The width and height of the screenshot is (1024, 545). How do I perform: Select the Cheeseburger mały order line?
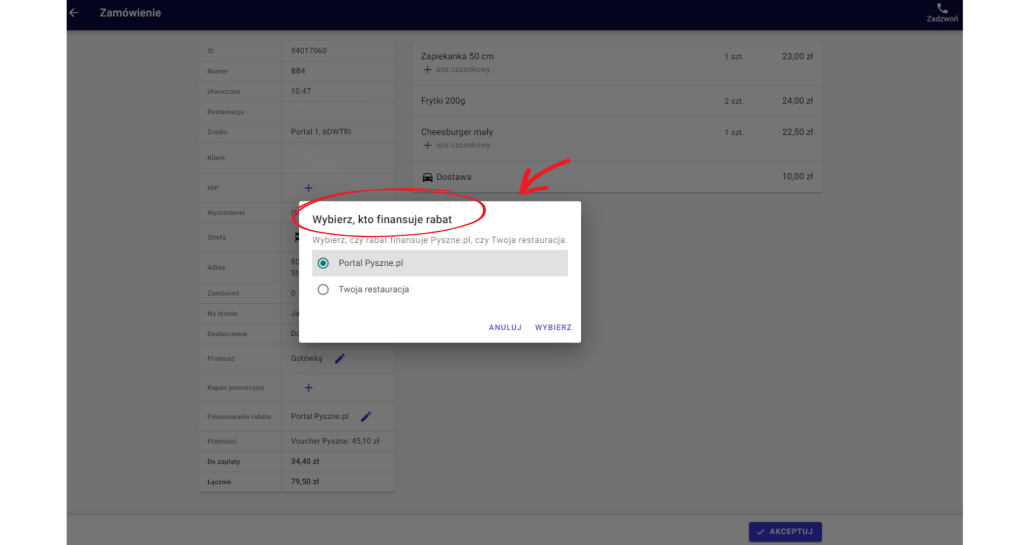(457, 132)
